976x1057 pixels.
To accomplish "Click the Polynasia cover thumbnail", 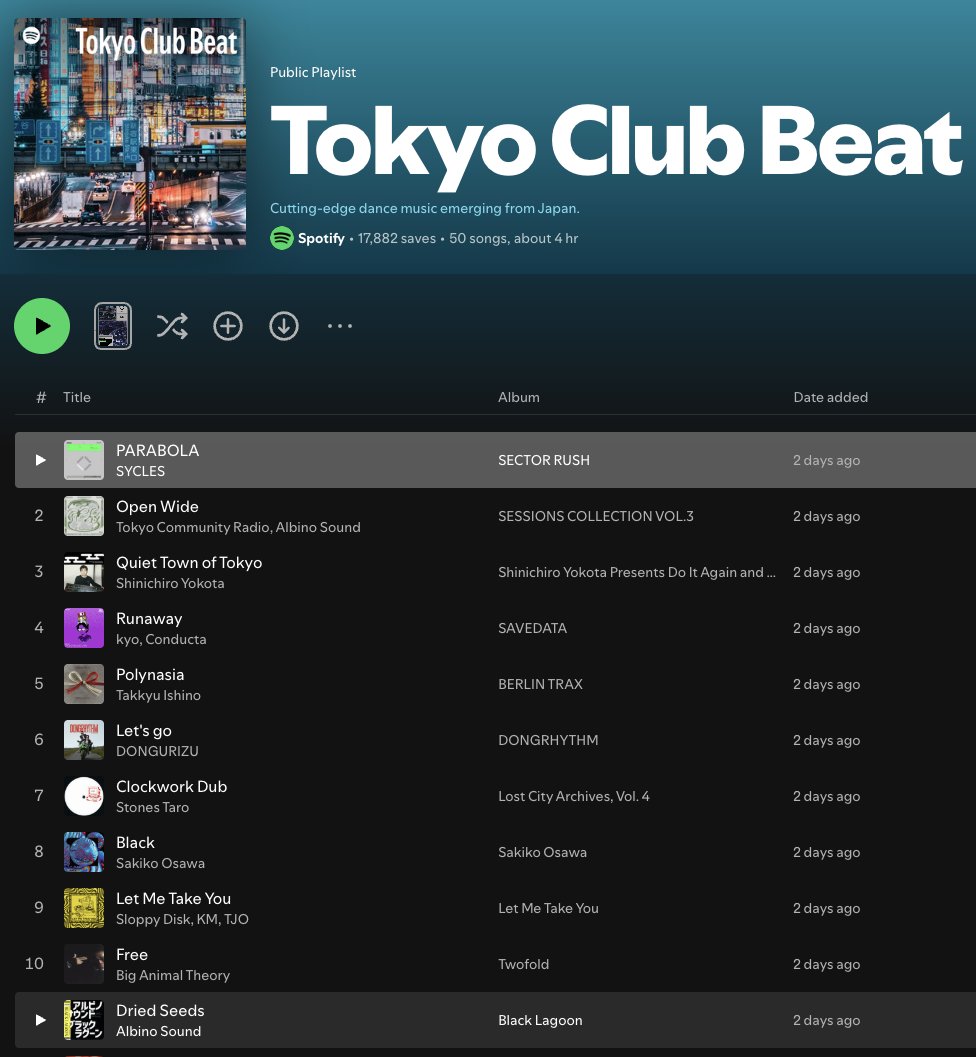I will (x=84, y=684).
